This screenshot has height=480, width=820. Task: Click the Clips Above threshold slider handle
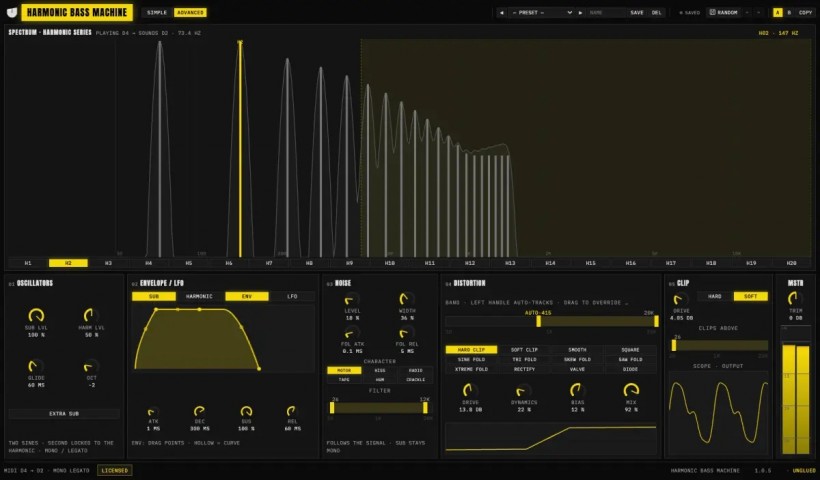point(674,346)
